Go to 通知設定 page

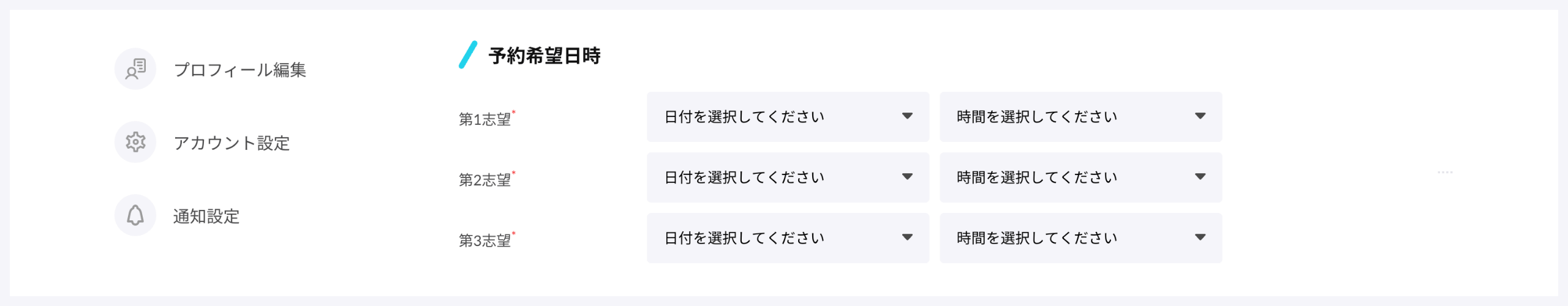pos(206,216)
